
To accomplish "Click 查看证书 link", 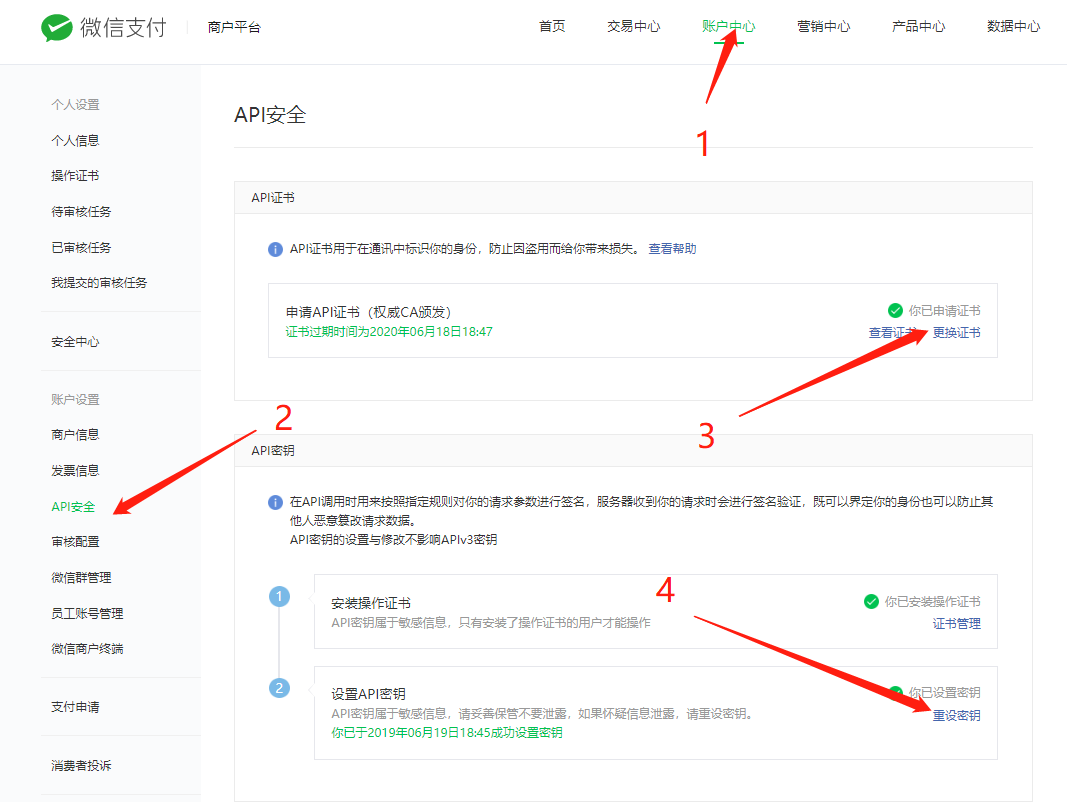I will pos(893,333).
